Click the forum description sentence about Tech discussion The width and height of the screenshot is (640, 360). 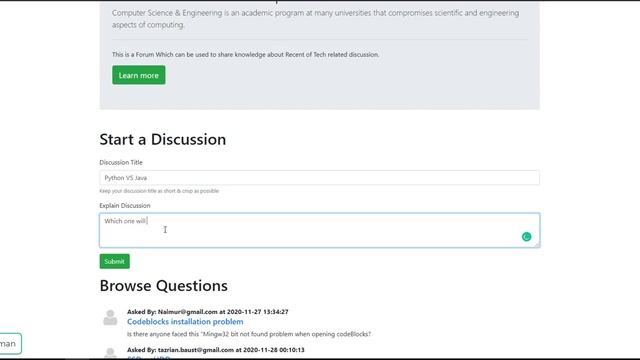[246, 55]
